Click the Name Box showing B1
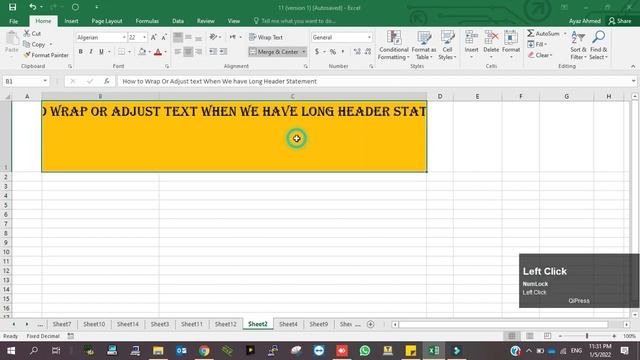This screenshot has width=640, height=360. click(x=22, y=81)
